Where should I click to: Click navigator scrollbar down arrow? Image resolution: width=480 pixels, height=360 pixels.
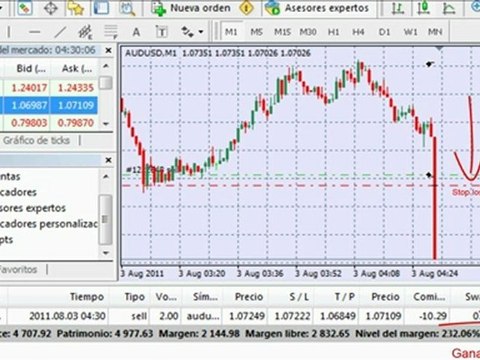[106, 253]
